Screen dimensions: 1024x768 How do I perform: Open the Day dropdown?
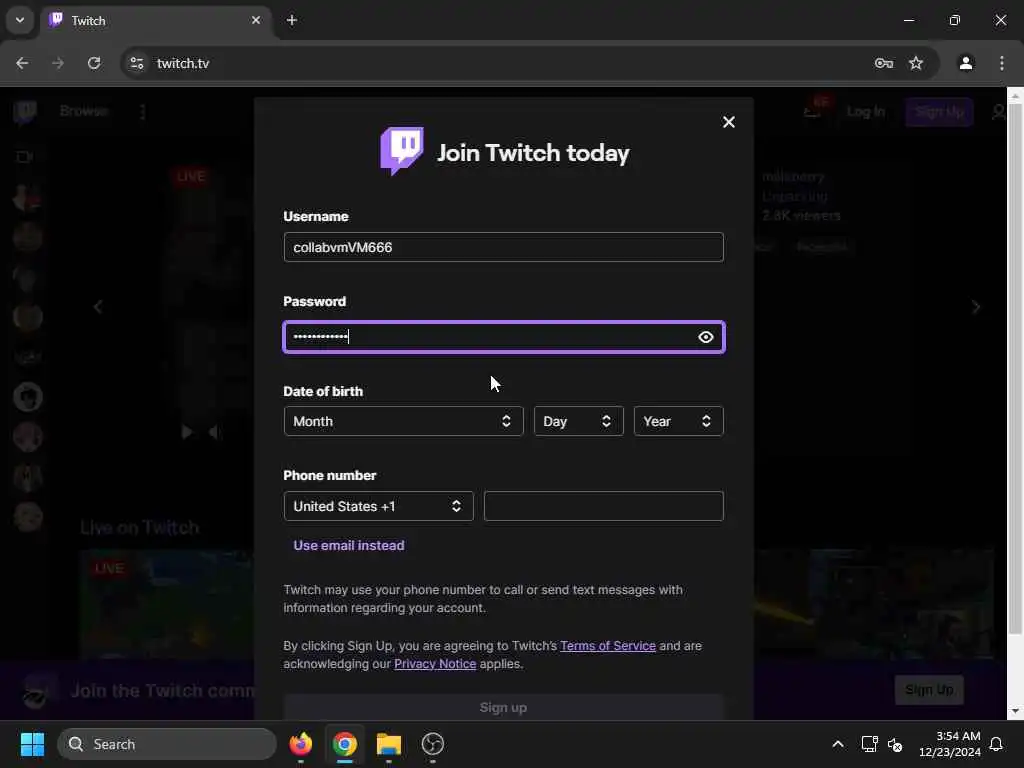point(579,421)
